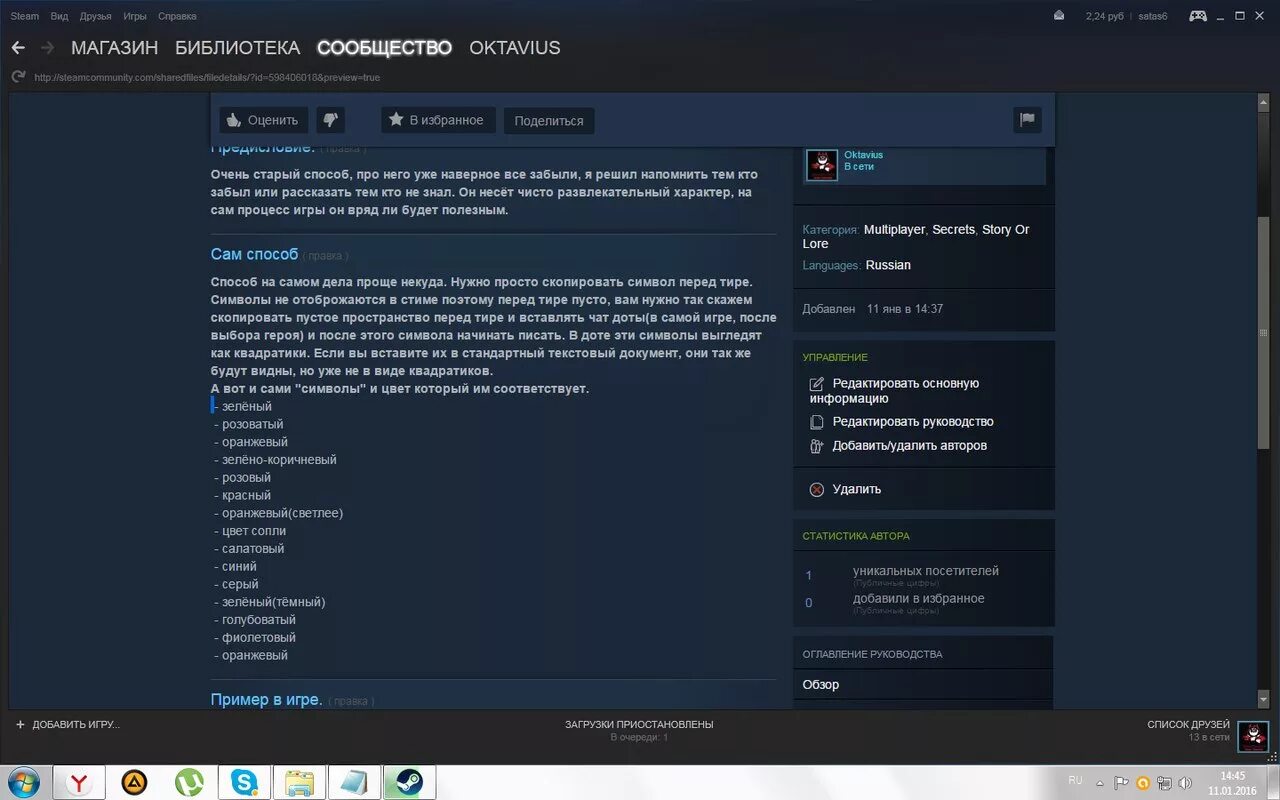Click the Пример в игре heading
The height and width of the screenshot is (800, 1280).
[x=266, y=699]
